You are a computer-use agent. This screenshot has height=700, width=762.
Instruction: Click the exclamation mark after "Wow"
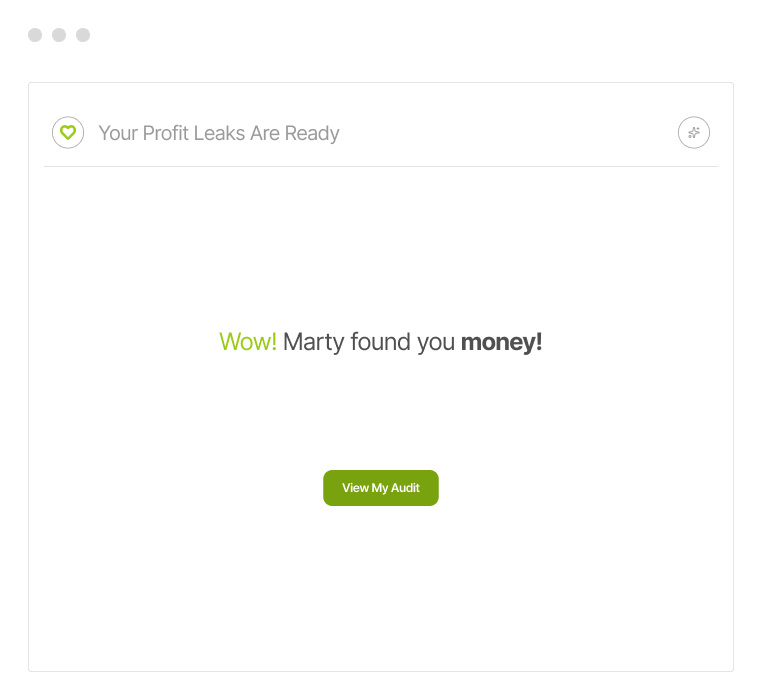pyautogui.click(x=273, y=342)
